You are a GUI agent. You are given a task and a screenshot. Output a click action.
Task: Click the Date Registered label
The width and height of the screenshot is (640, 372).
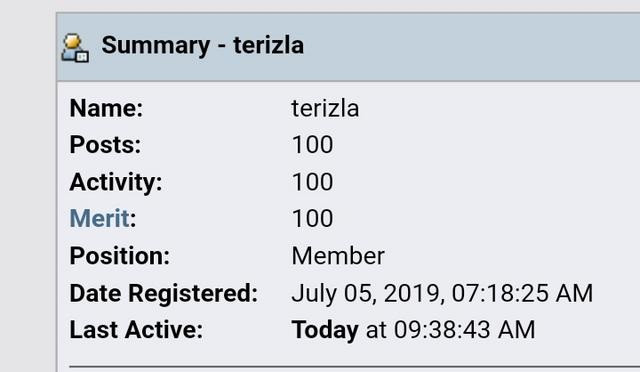click(x=164, y=293)
